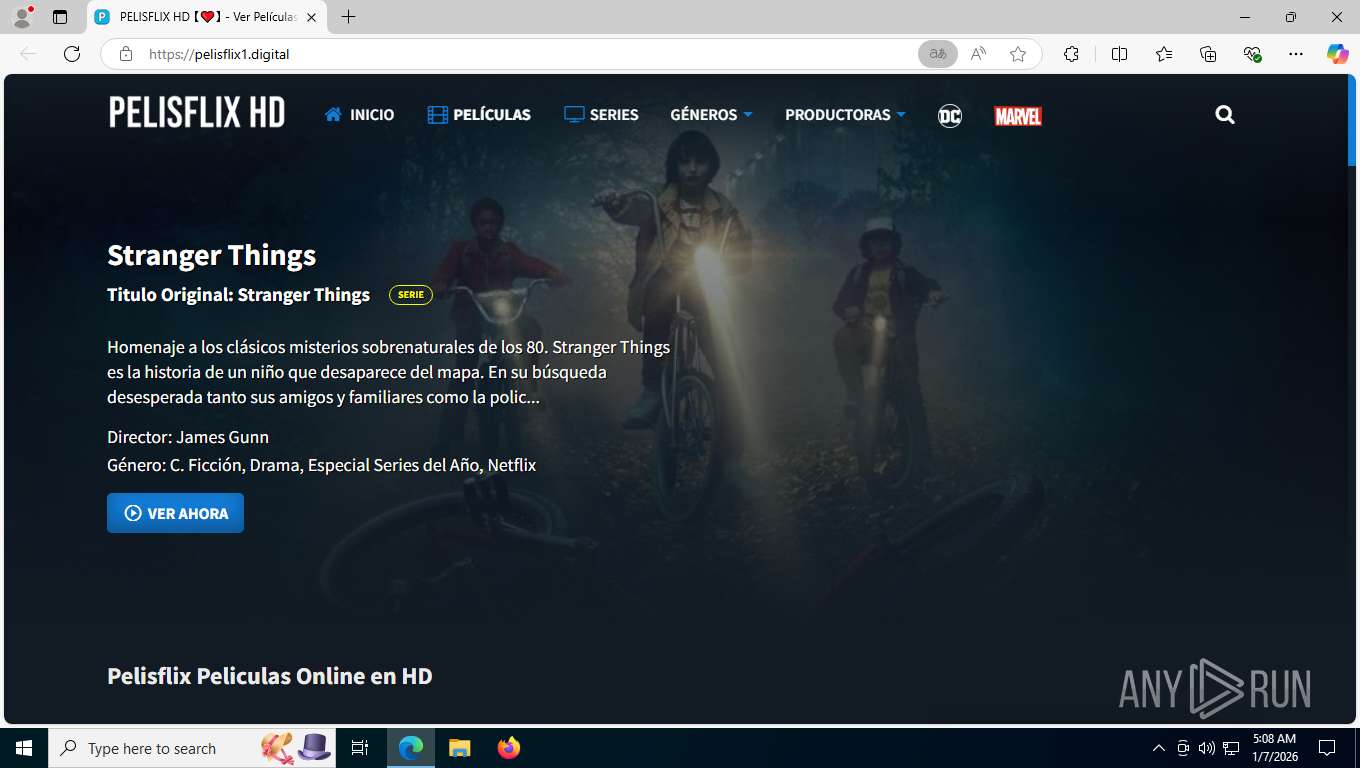
Task: Open the browser profile icon
Action: click(x=22, y=17)
